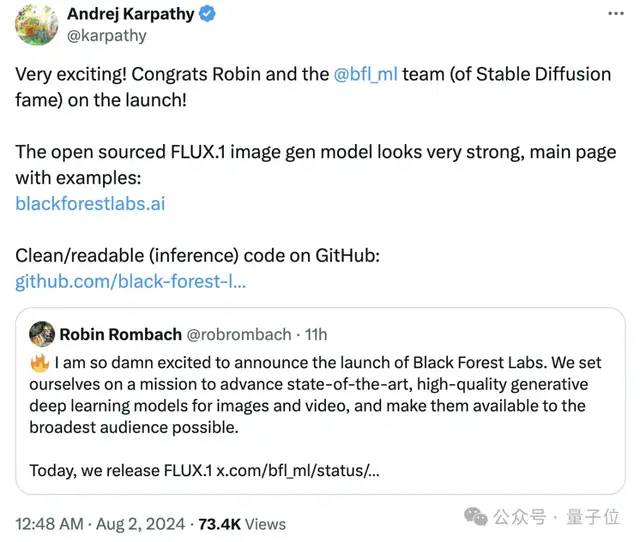Click the fire emoji in quoted tweet

[40, 363]
